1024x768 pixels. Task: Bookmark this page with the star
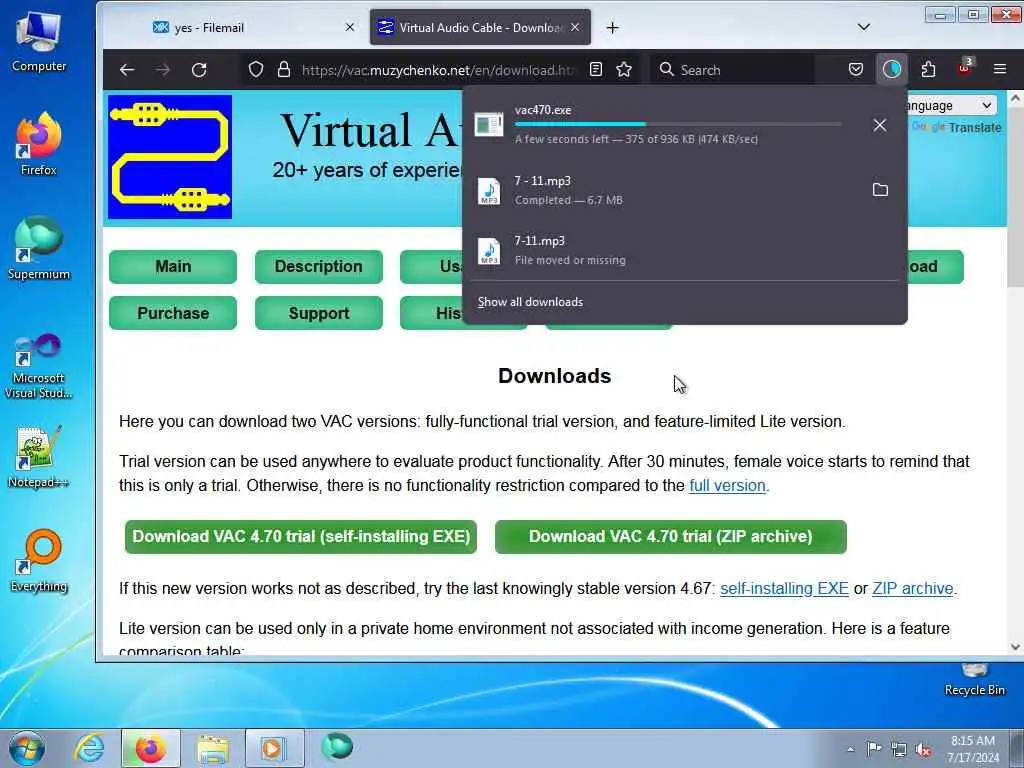(x=624, y=69)
